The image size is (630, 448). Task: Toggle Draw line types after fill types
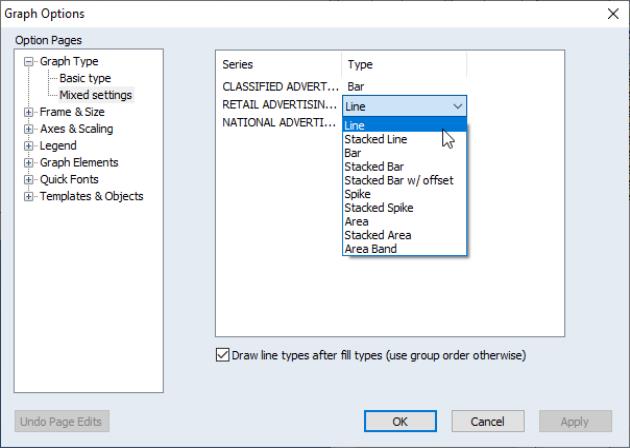click(222, 355)
